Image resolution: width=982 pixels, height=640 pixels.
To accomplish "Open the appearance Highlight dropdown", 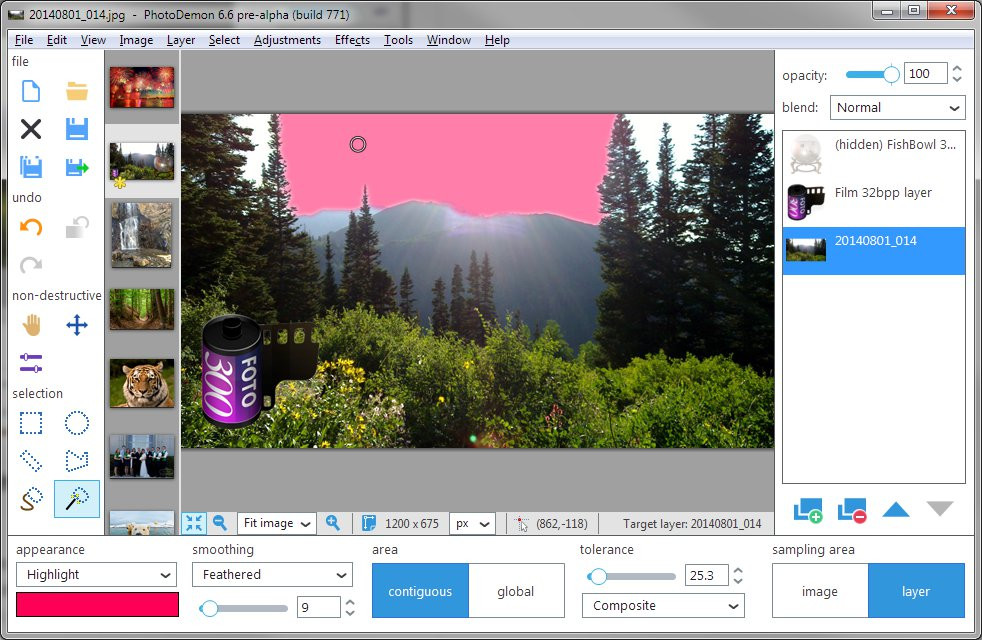I will (96, 574).
